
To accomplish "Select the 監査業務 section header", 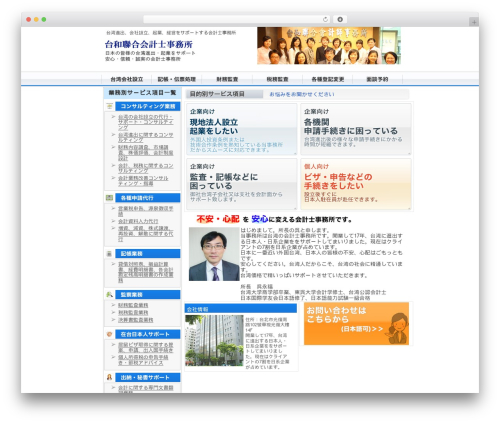I will (148, 295).
